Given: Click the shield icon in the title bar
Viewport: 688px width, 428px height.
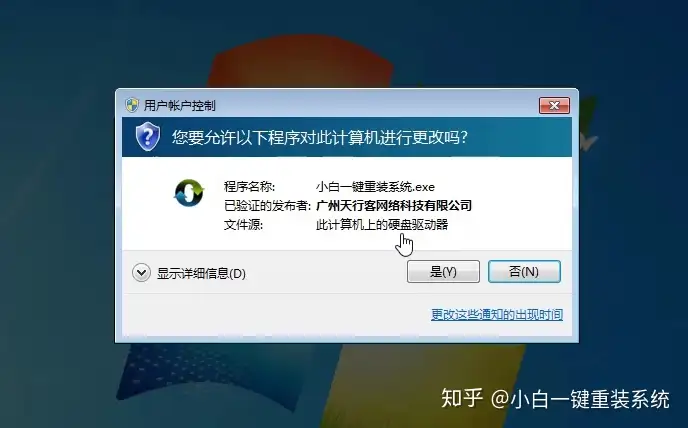Looking at the screenshot, I should 132,105.
